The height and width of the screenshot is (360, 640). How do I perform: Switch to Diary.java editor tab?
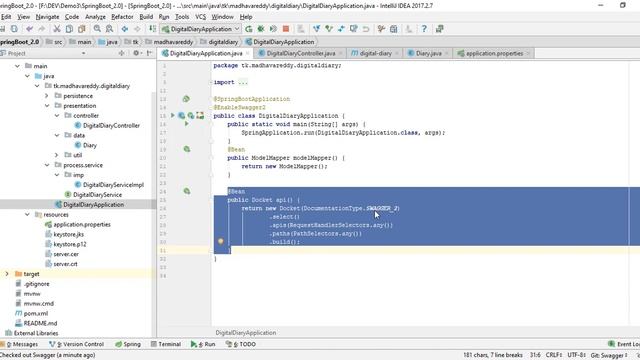coord(429,53)
